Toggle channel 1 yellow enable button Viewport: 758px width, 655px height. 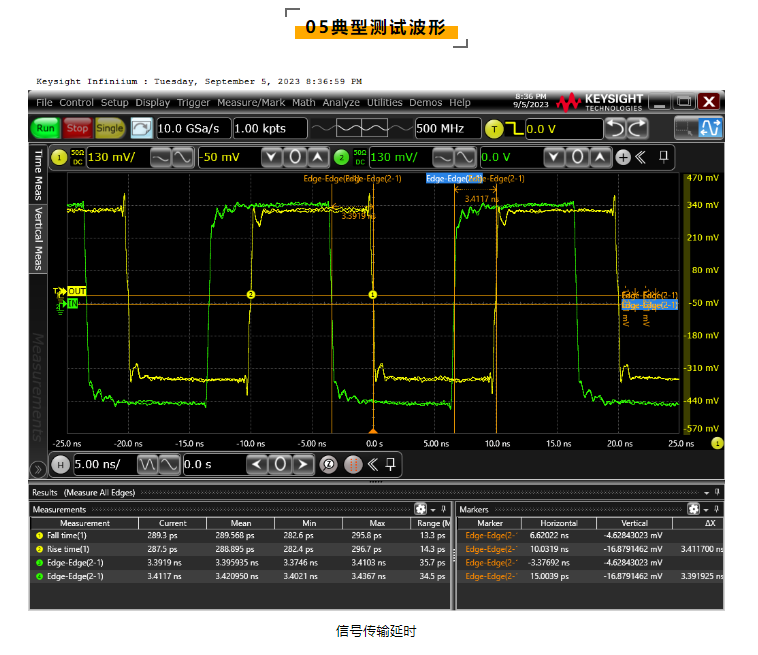pos(58,157)
